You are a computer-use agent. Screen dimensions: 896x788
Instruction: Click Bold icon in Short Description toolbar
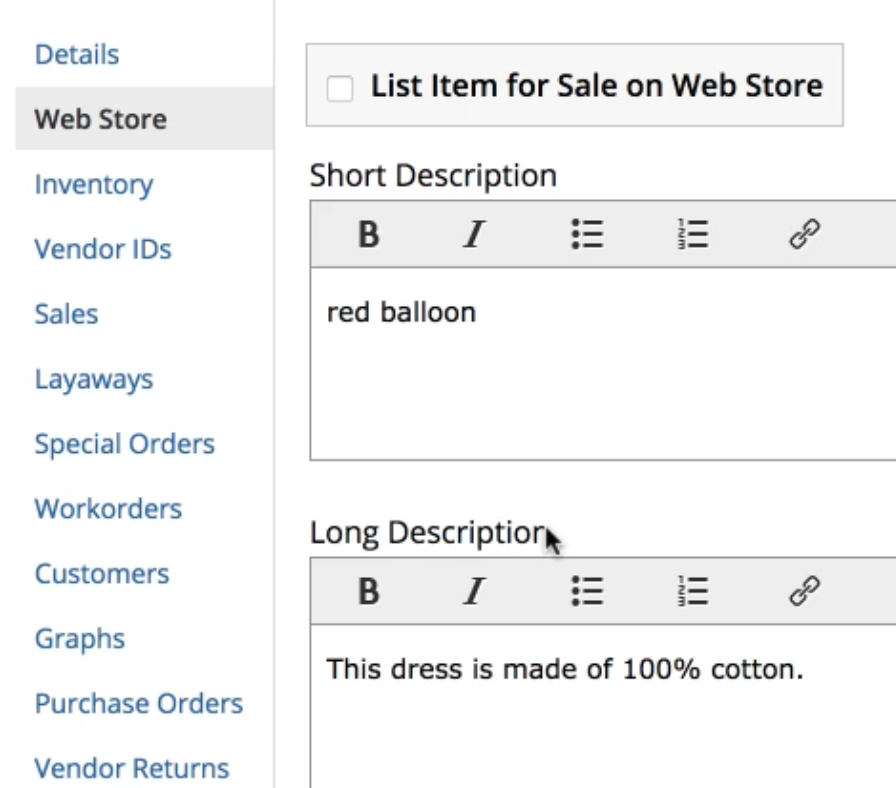click(x=368, y=235)
